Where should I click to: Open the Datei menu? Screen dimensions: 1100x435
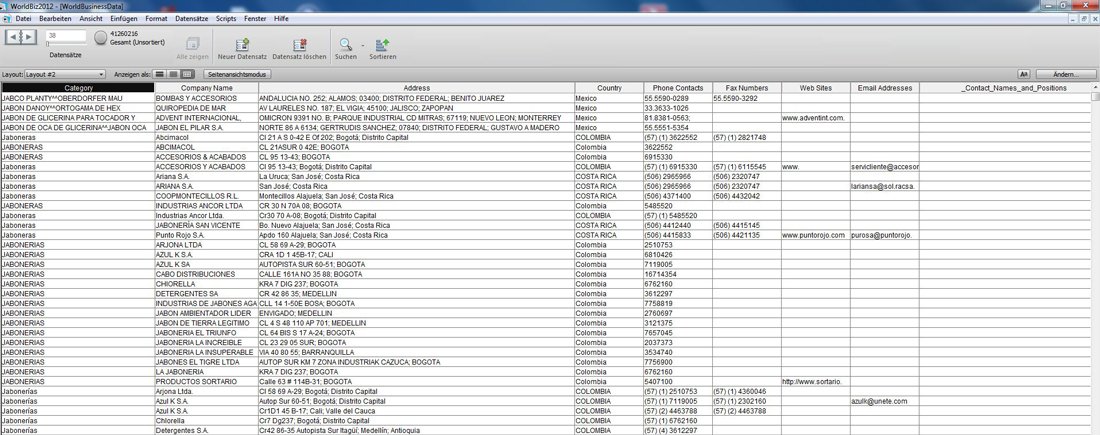tap(23, 19)
